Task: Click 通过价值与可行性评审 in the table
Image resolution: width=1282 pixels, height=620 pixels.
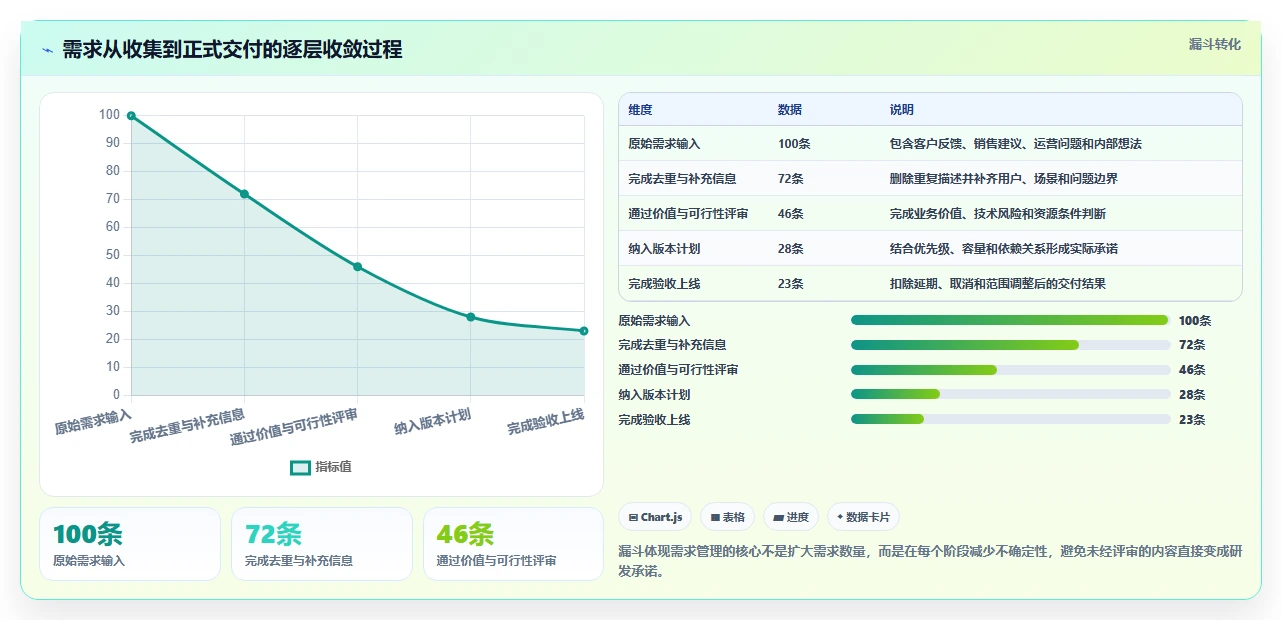Action: click(688, 214)
